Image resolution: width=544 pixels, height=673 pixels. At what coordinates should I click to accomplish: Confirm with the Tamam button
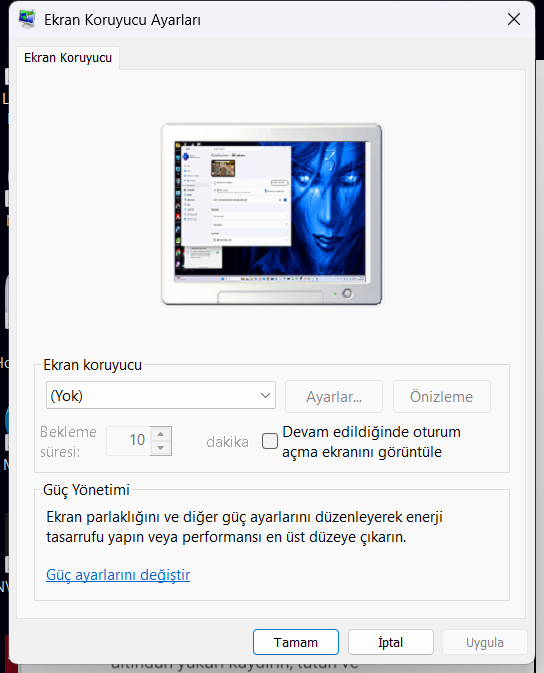[296, 642]
